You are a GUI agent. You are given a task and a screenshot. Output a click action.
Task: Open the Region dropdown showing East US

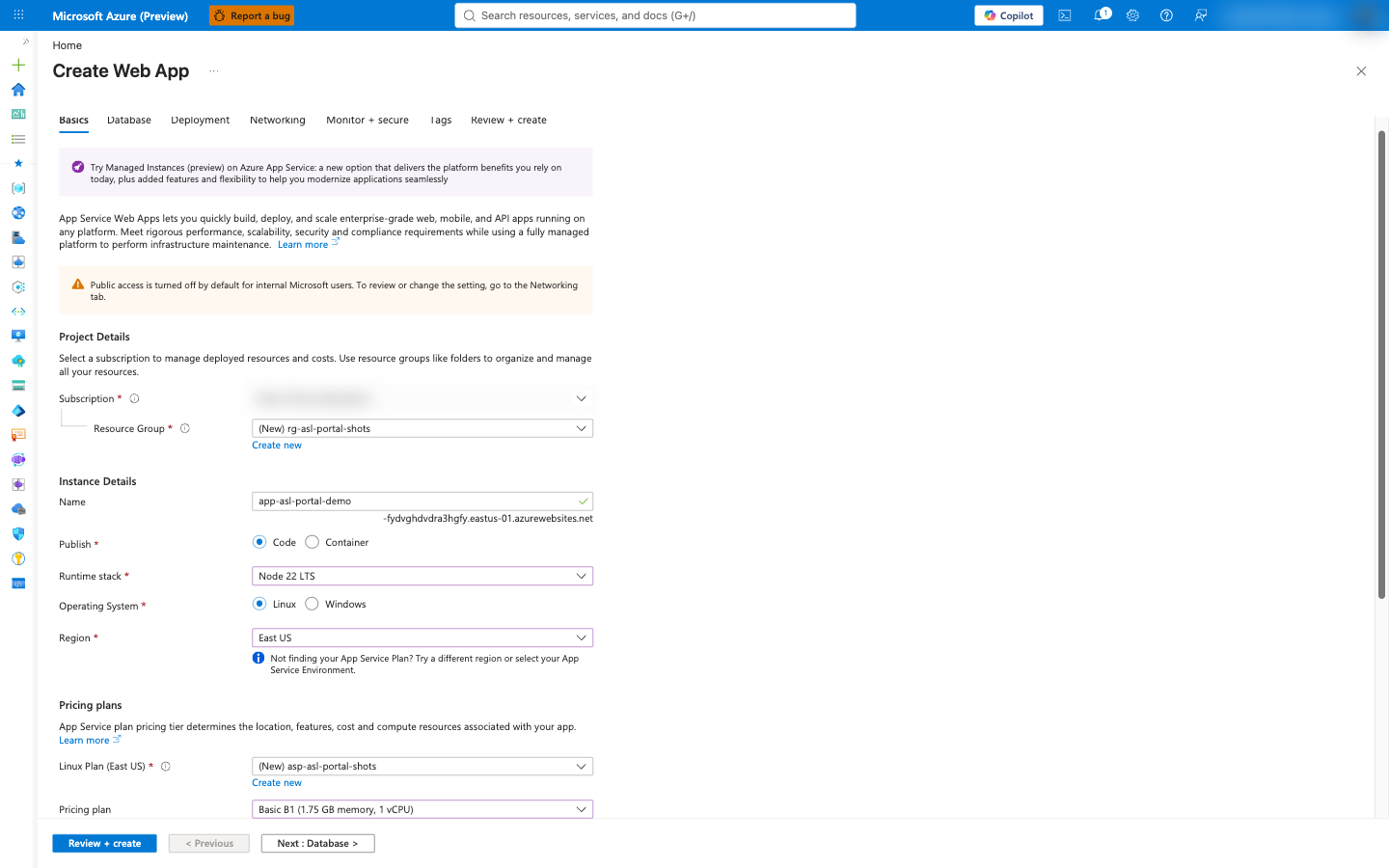(422, 637)
